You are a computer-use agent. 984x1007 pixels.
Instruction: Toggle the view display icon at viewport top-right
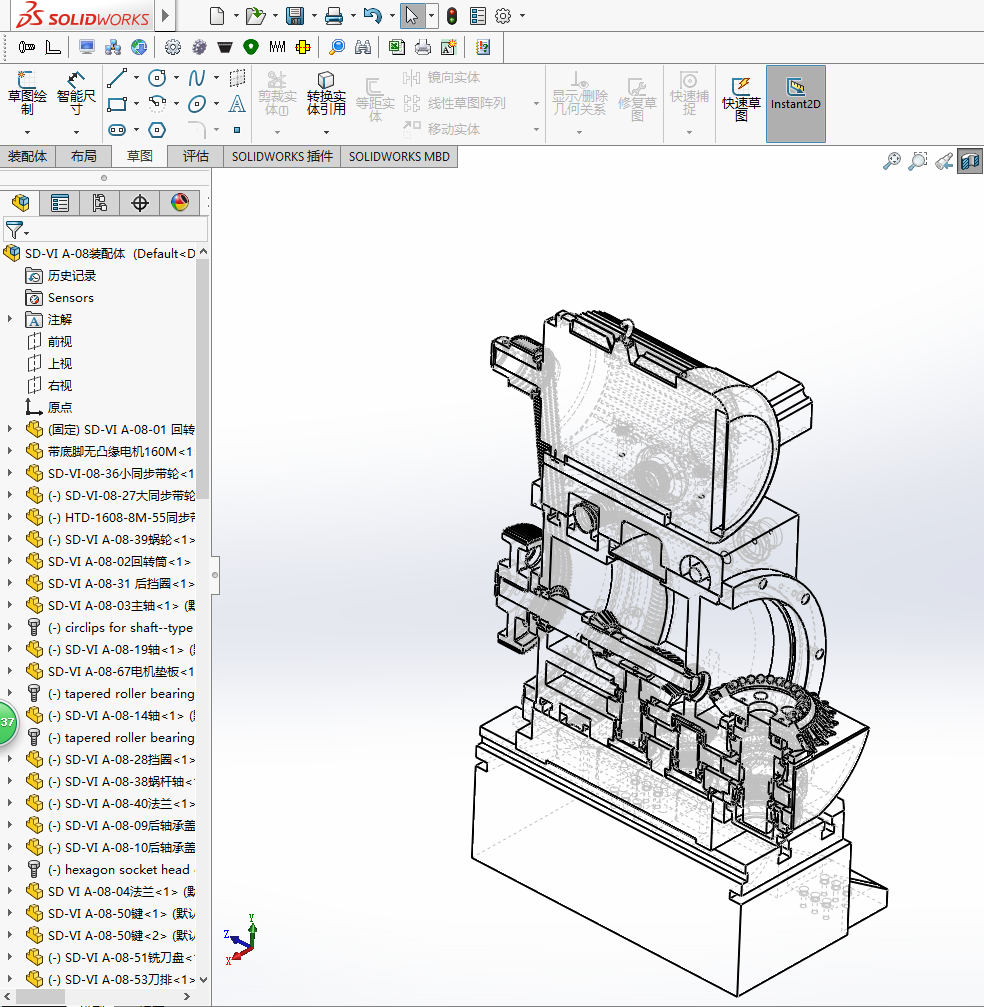[x=969, y=161]
